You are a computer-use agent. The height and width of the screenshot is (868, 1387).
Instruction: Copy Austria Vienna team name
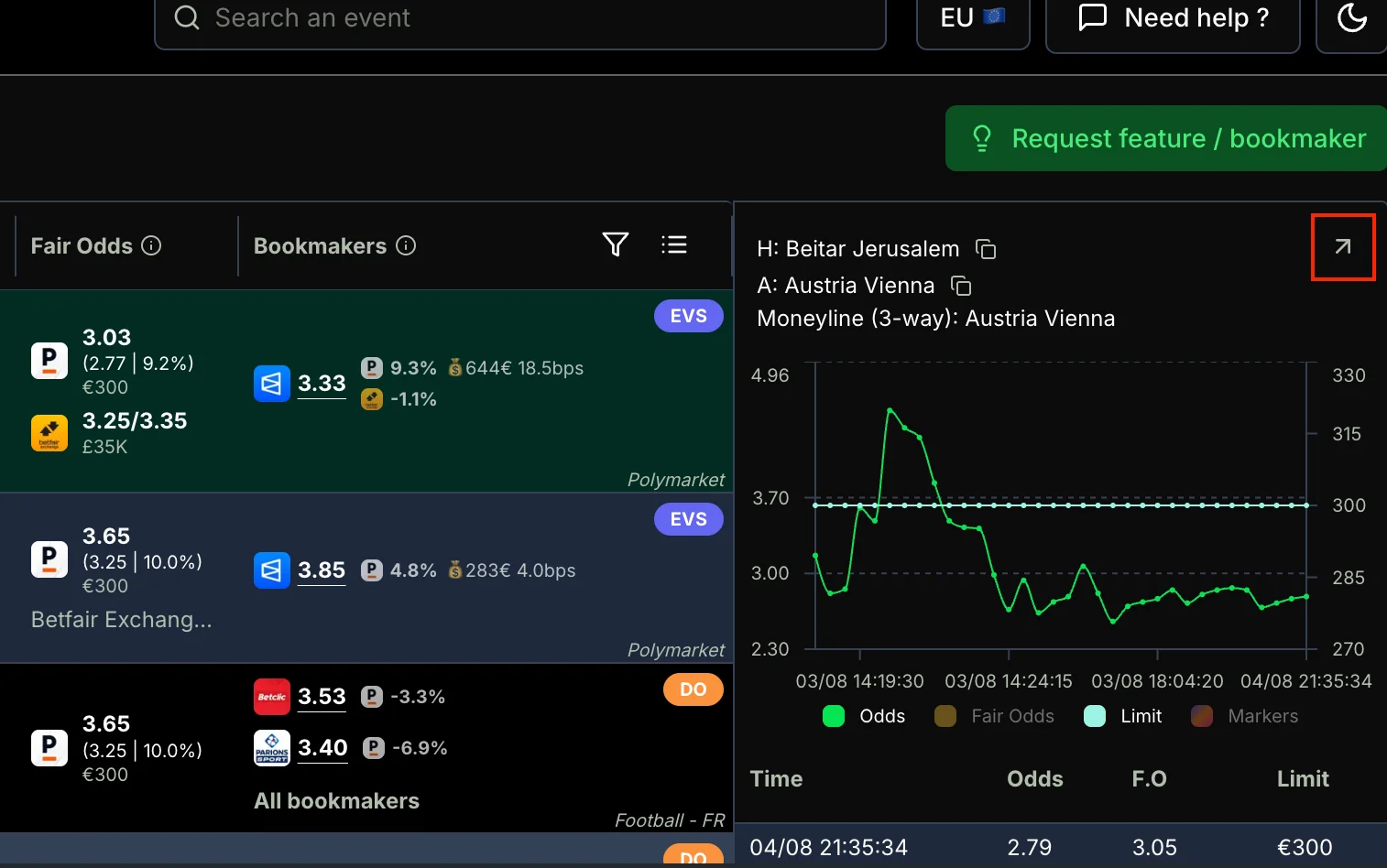pyautogui.click(x=961, y=286)
